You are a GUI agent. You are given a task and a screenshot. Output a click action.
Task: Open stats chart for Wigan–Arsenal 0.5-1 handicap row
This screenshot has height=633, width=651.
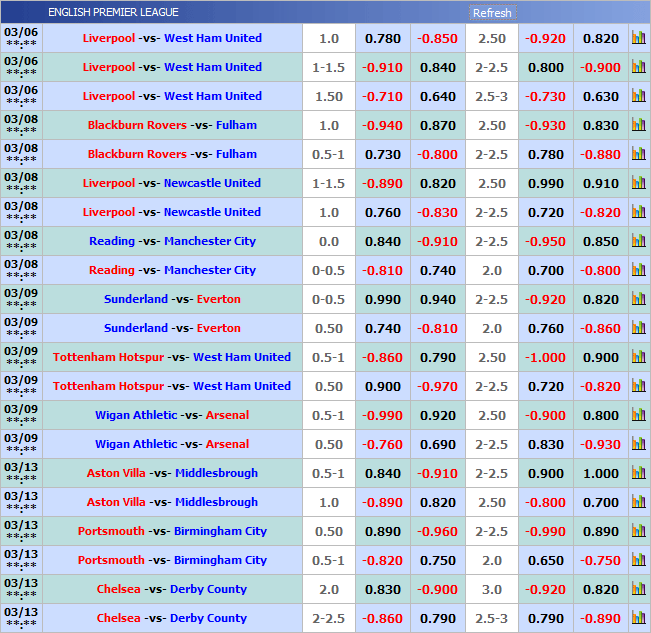coord(639,415)
